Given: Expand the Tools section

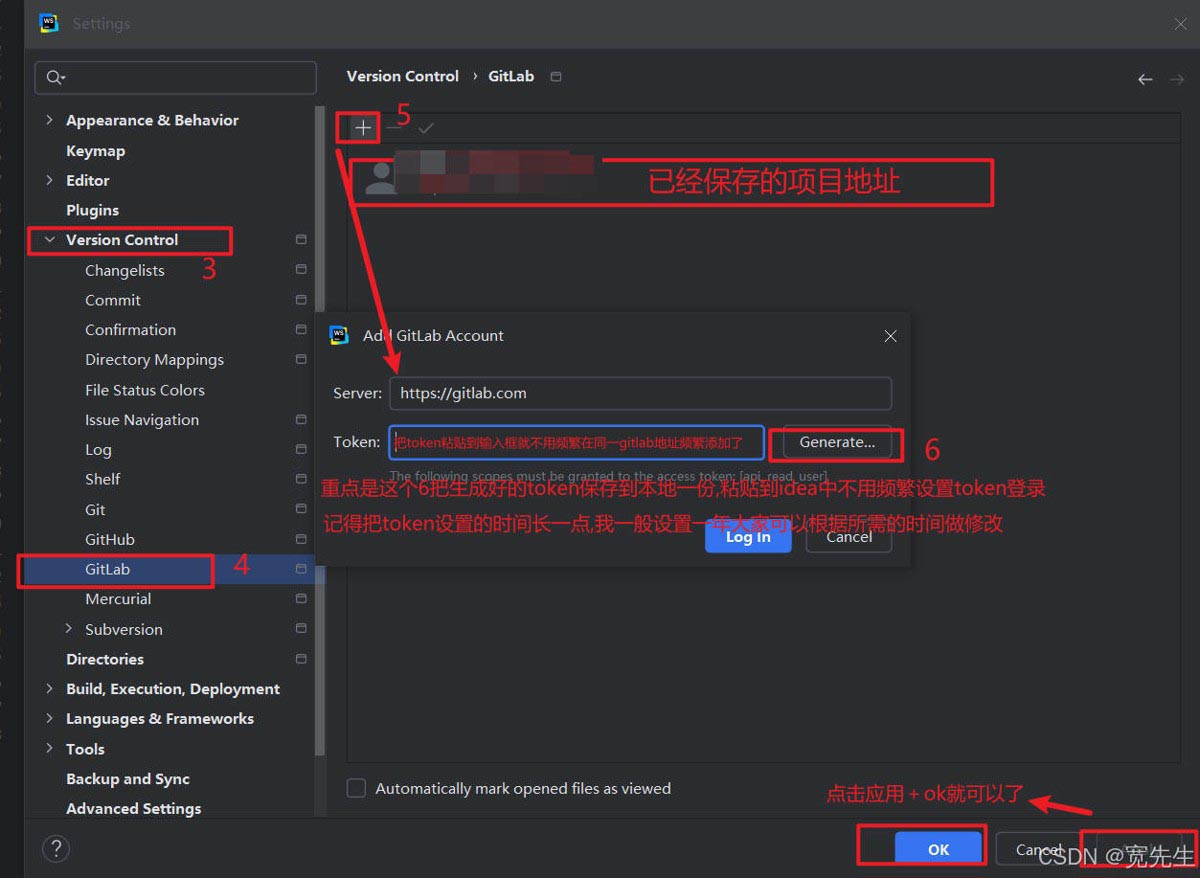Looking at the screenshot, I should (49, 749).
